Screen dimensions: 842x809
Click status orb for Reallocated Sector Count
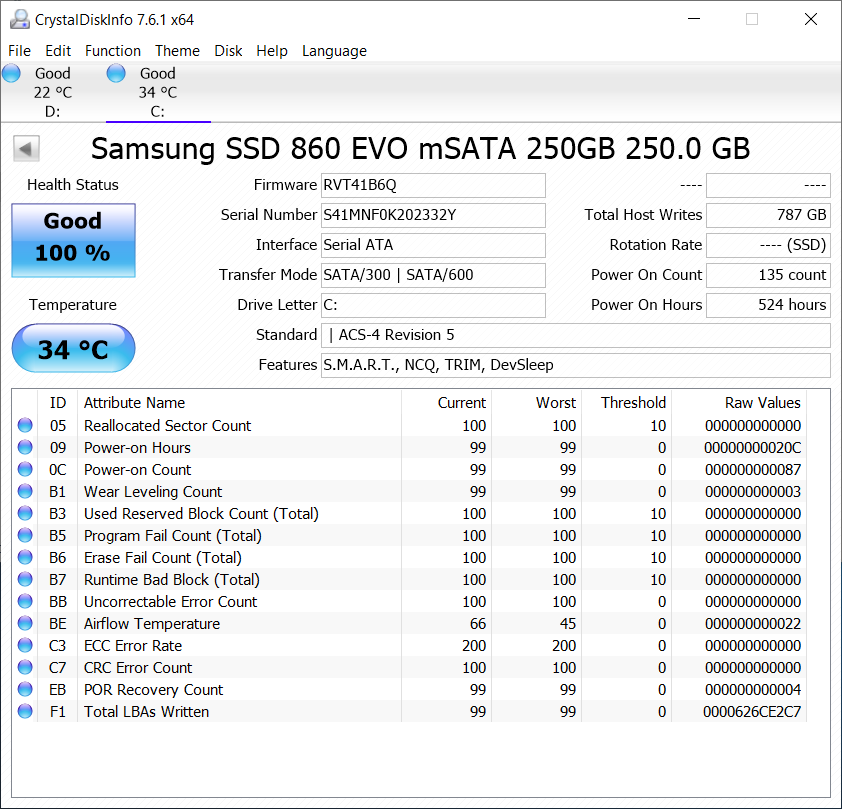click(x=25, y=425)
